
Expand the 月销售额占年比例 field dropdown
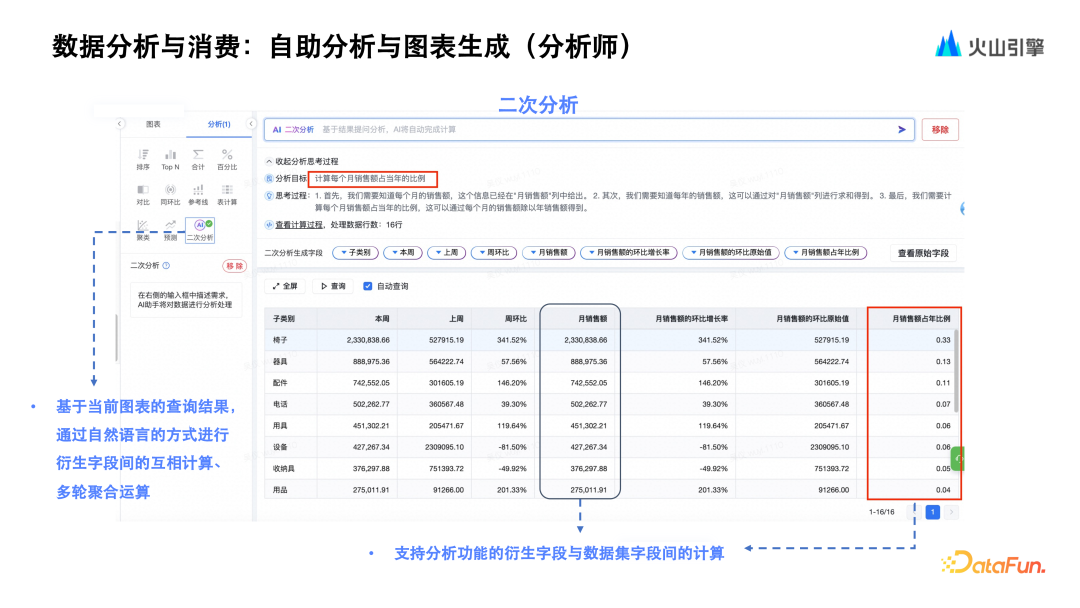point(824,253)
